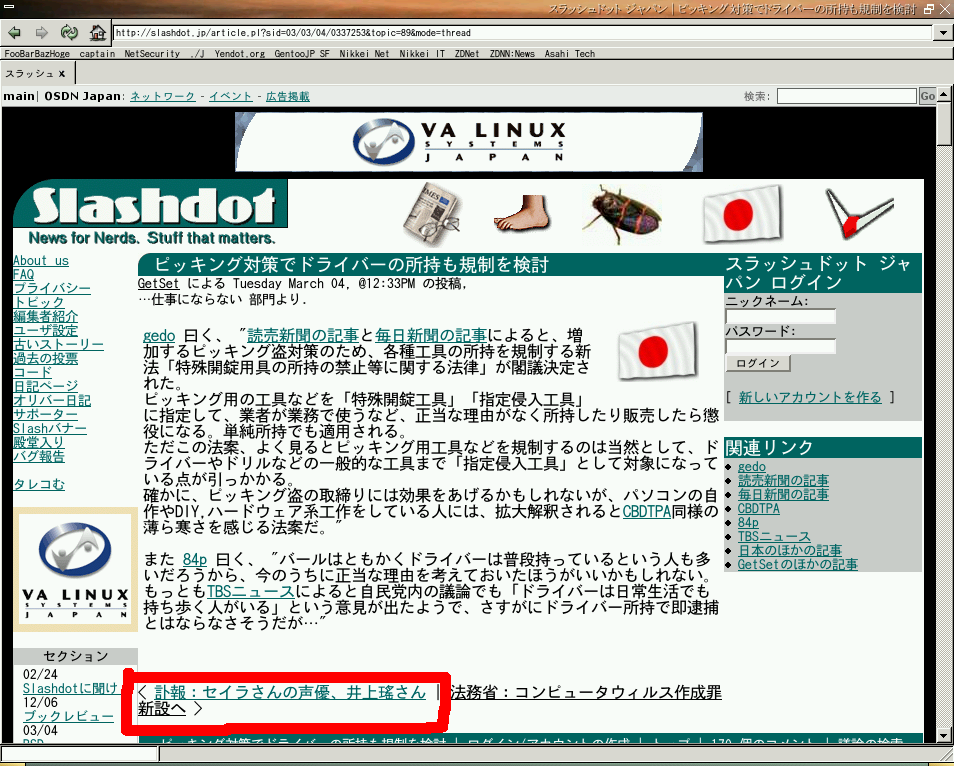Open the 訃報：セイラさんの声優 previous story link
The width and height of the screenshot is (954, 766).
290,692
